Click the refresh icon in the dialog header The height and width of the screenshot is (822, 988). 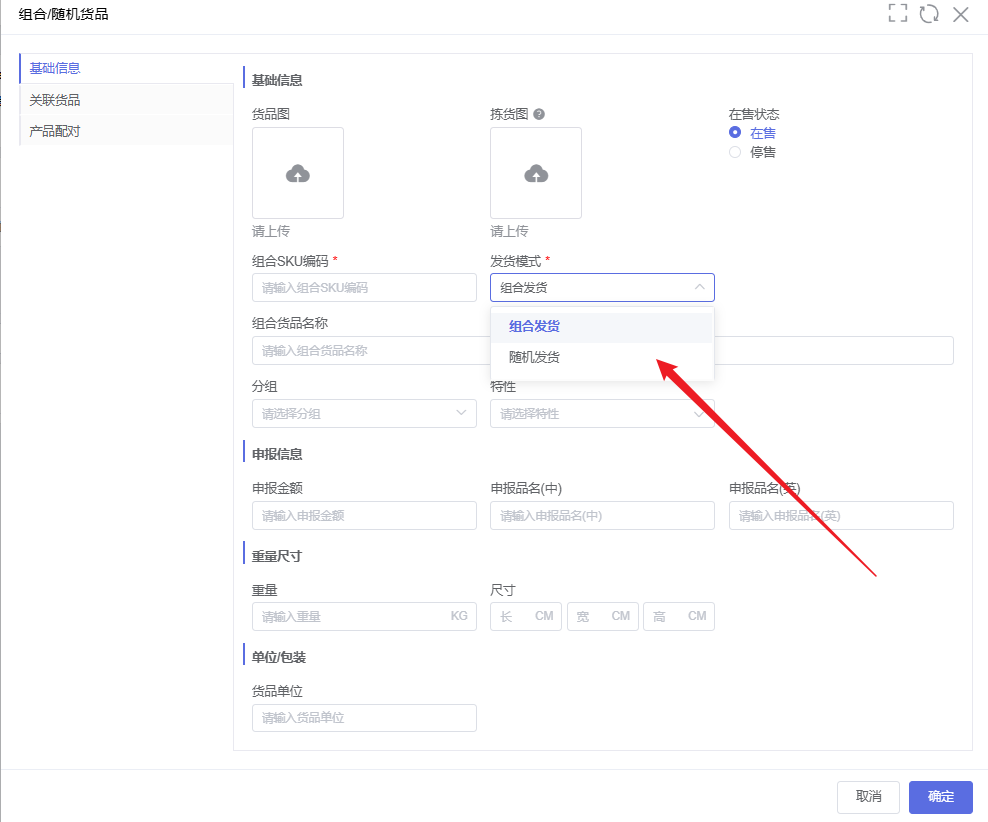pyautogui.click(x=929, y=13)
